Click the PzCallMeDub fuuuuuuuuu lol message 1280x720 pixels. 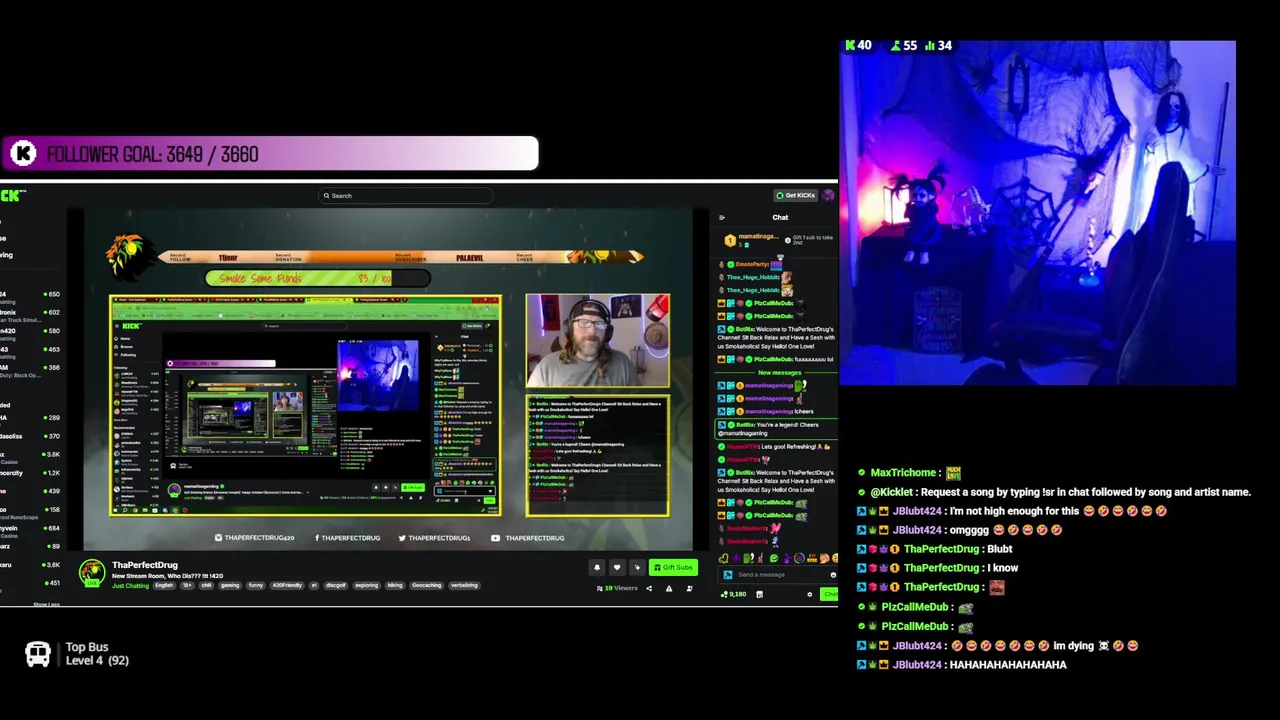point(776,359)
